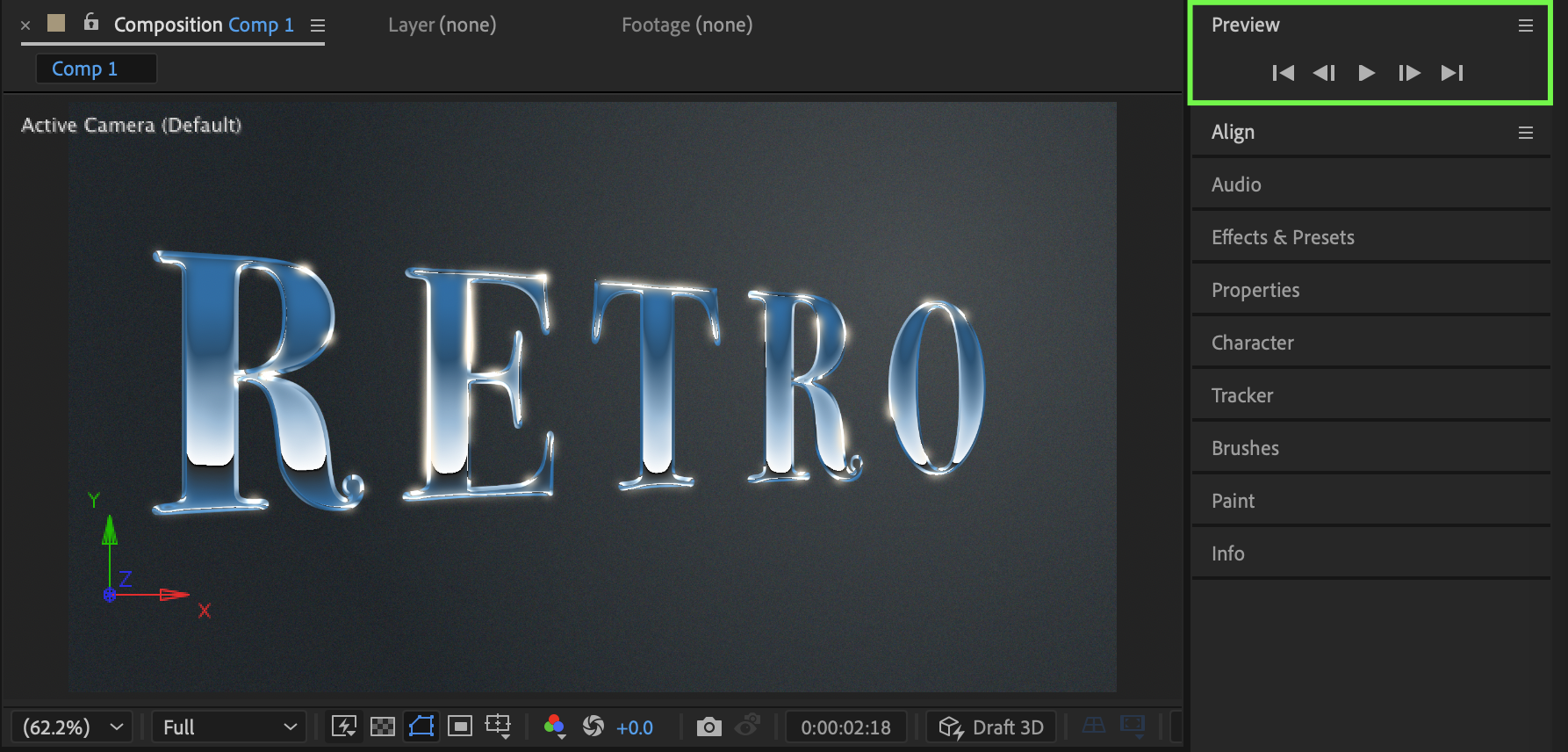The width and height of the screenshot is (1568, 752).
Task: Jump to first frame in Preview
Action: (x=1283, y=73)
